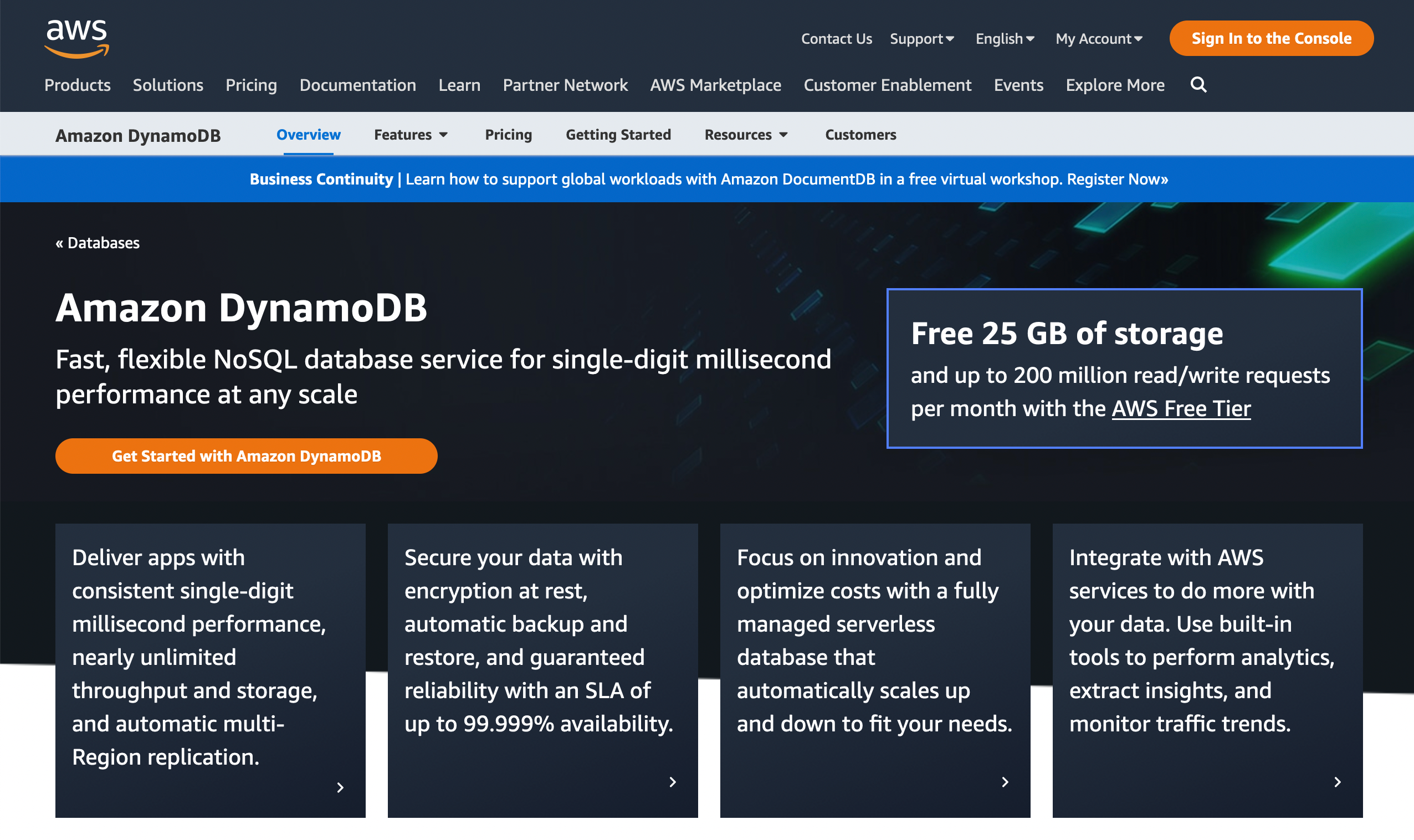
Task: Open the Resources dropdown
Action: [745, 135]
